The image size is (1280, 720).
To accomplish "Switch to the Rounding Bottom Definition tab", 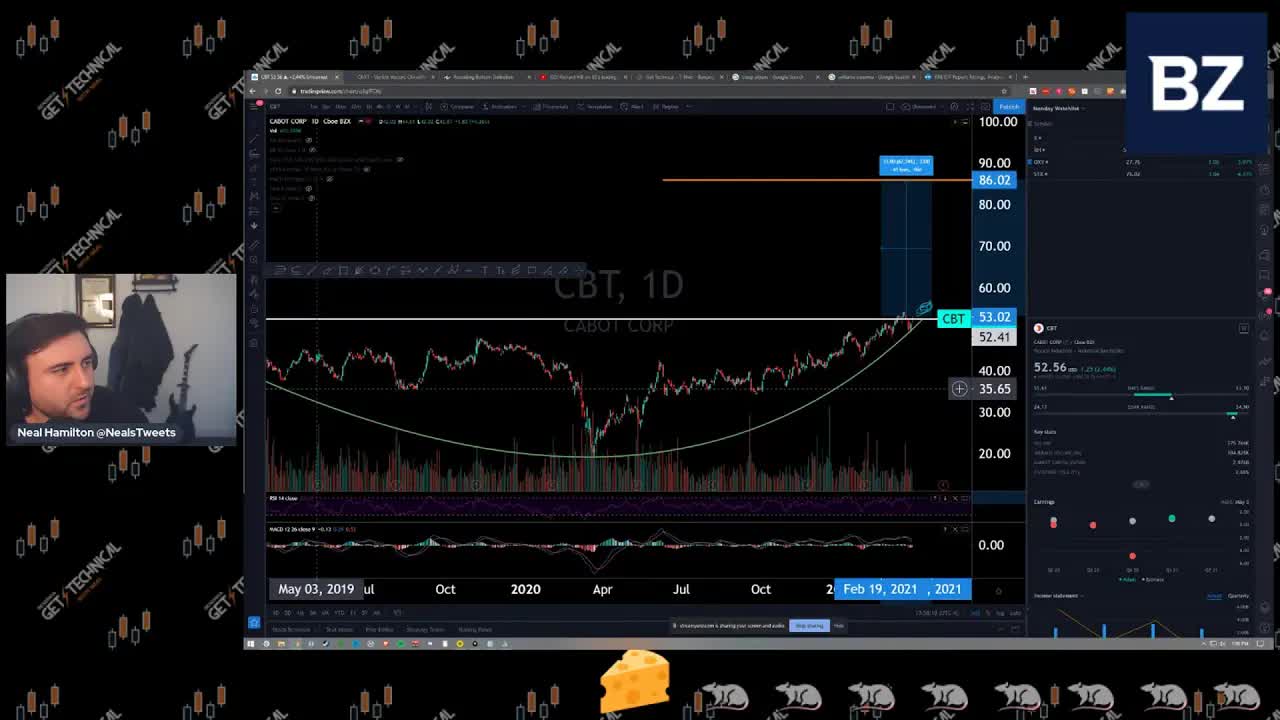I will click(x=484, y=77).
